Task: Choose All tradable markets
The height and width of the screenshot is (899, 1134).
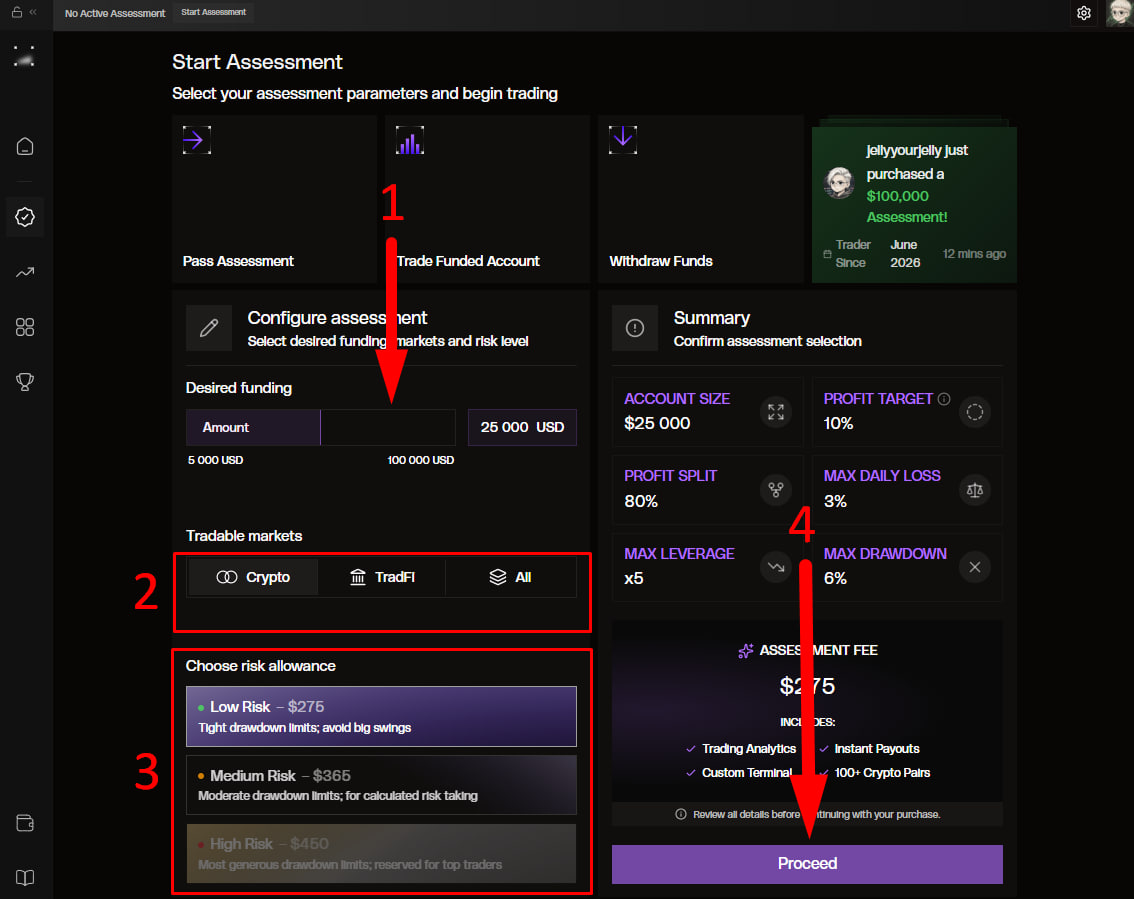Action: click(511, 577)
